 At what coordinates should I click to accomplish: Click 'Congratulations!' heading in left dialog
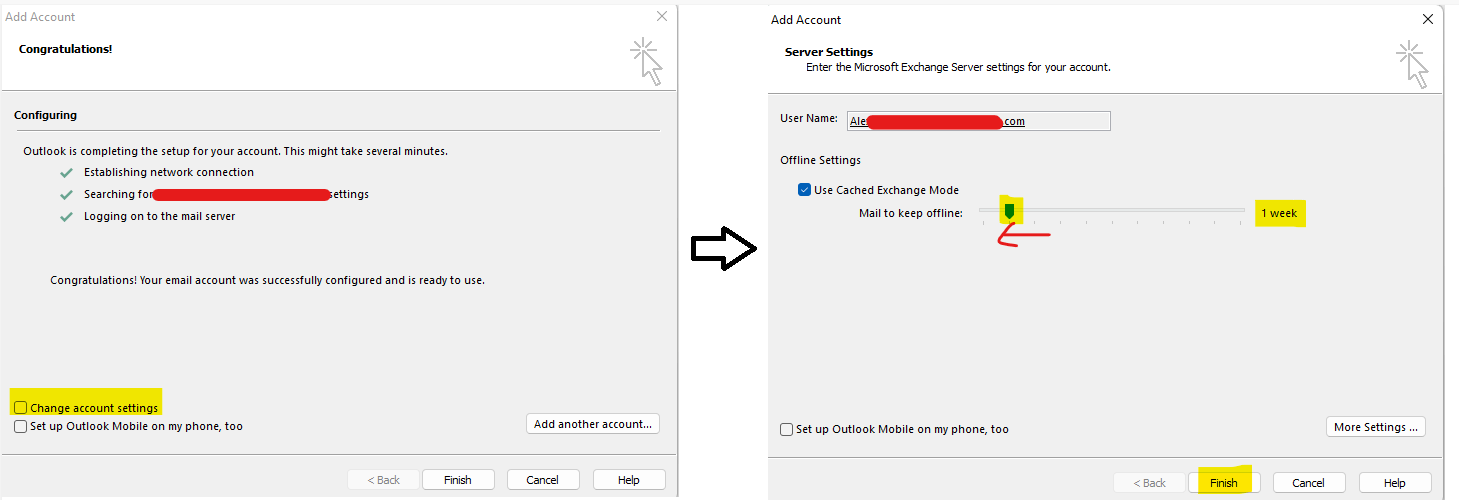(65, 49)
